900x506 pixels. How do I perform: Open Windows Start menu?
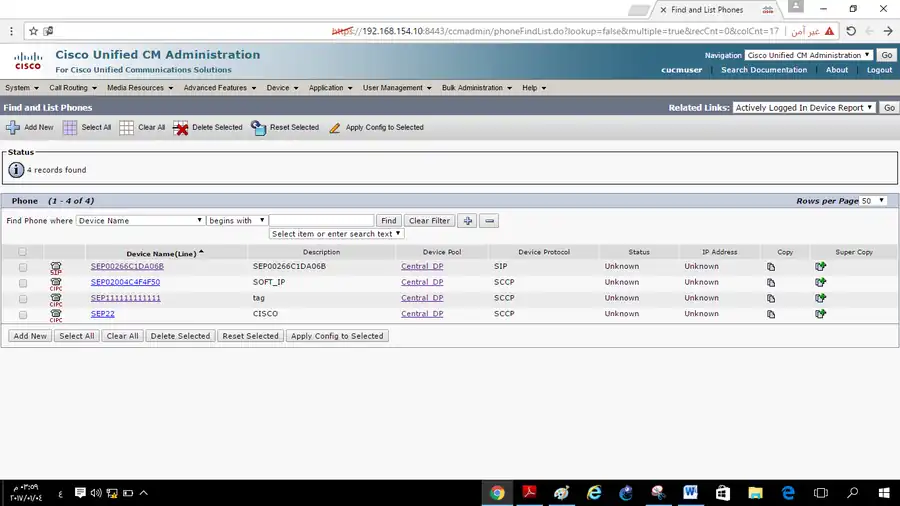884,493
